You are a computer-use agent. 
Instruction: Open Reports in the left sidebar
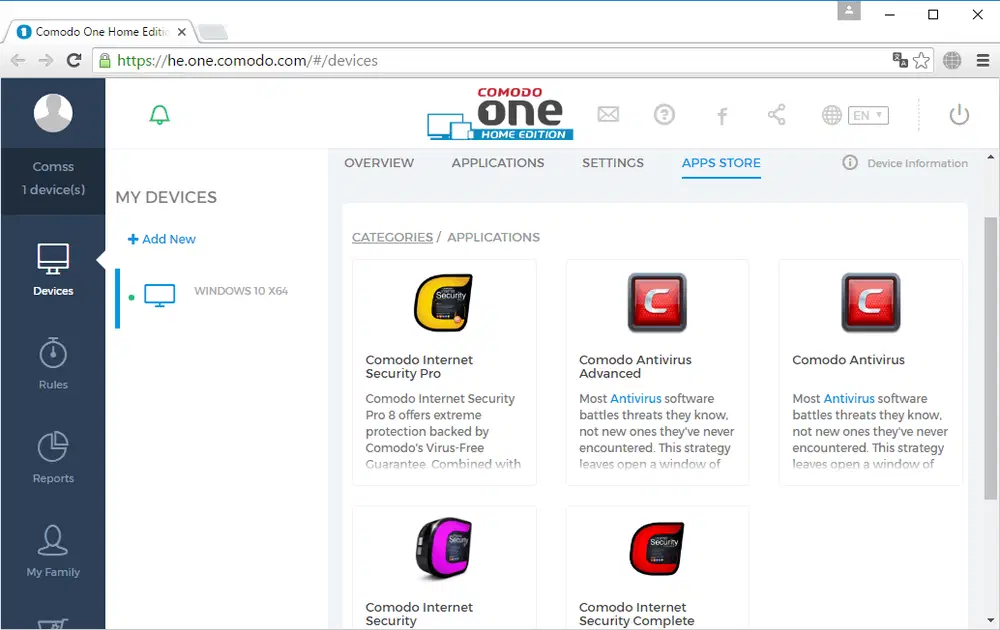(x=53, y=457)
